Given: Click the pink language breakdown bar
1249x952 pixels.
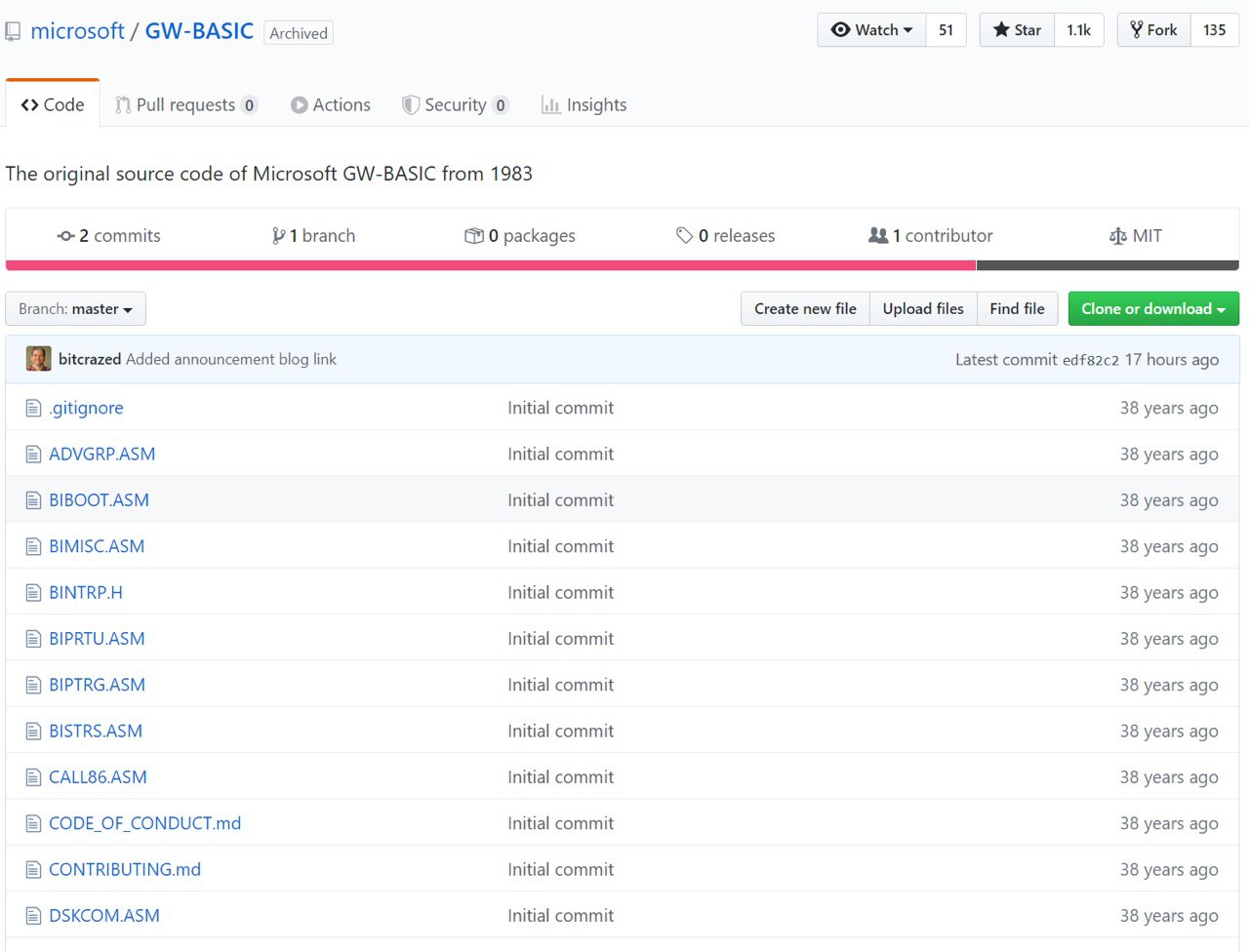Looking at the screenshot, I should (490, 265).
